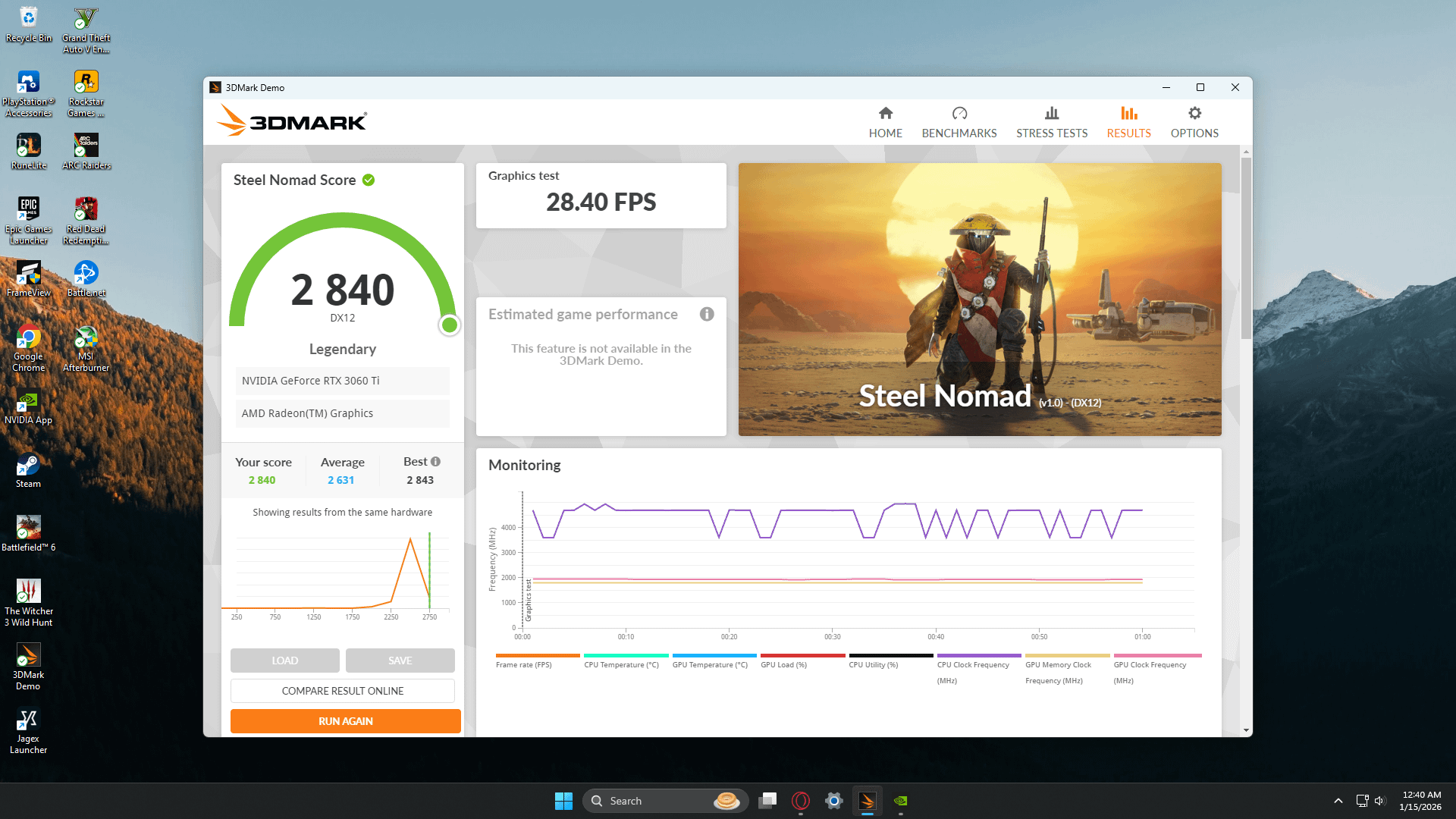This screenshot has height=819, width=1456.
Task: Click Compare Result Online button
Action: tap(342, 691)
